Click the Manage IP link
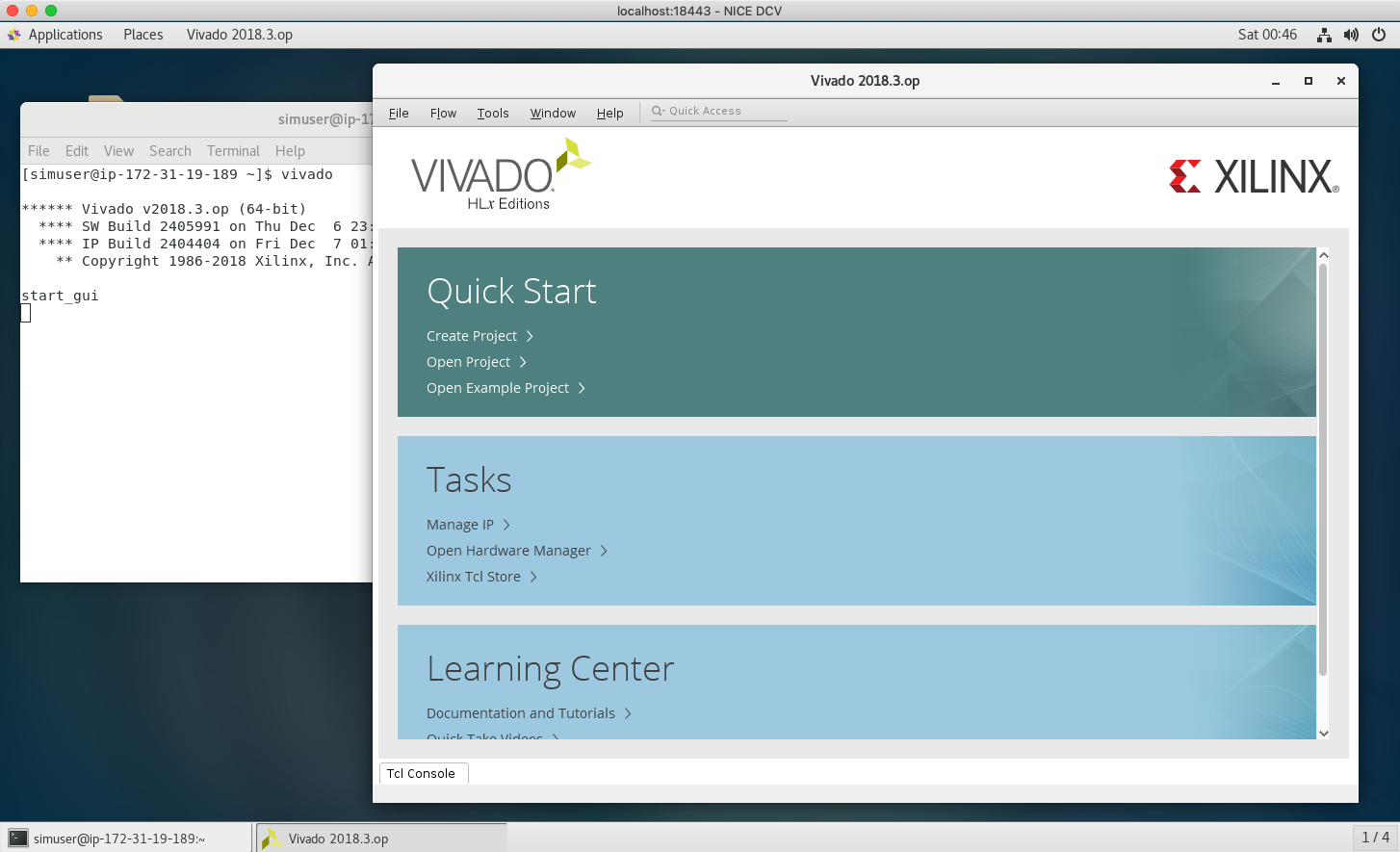Screen dimensions: 1400x852 [460, 525]
